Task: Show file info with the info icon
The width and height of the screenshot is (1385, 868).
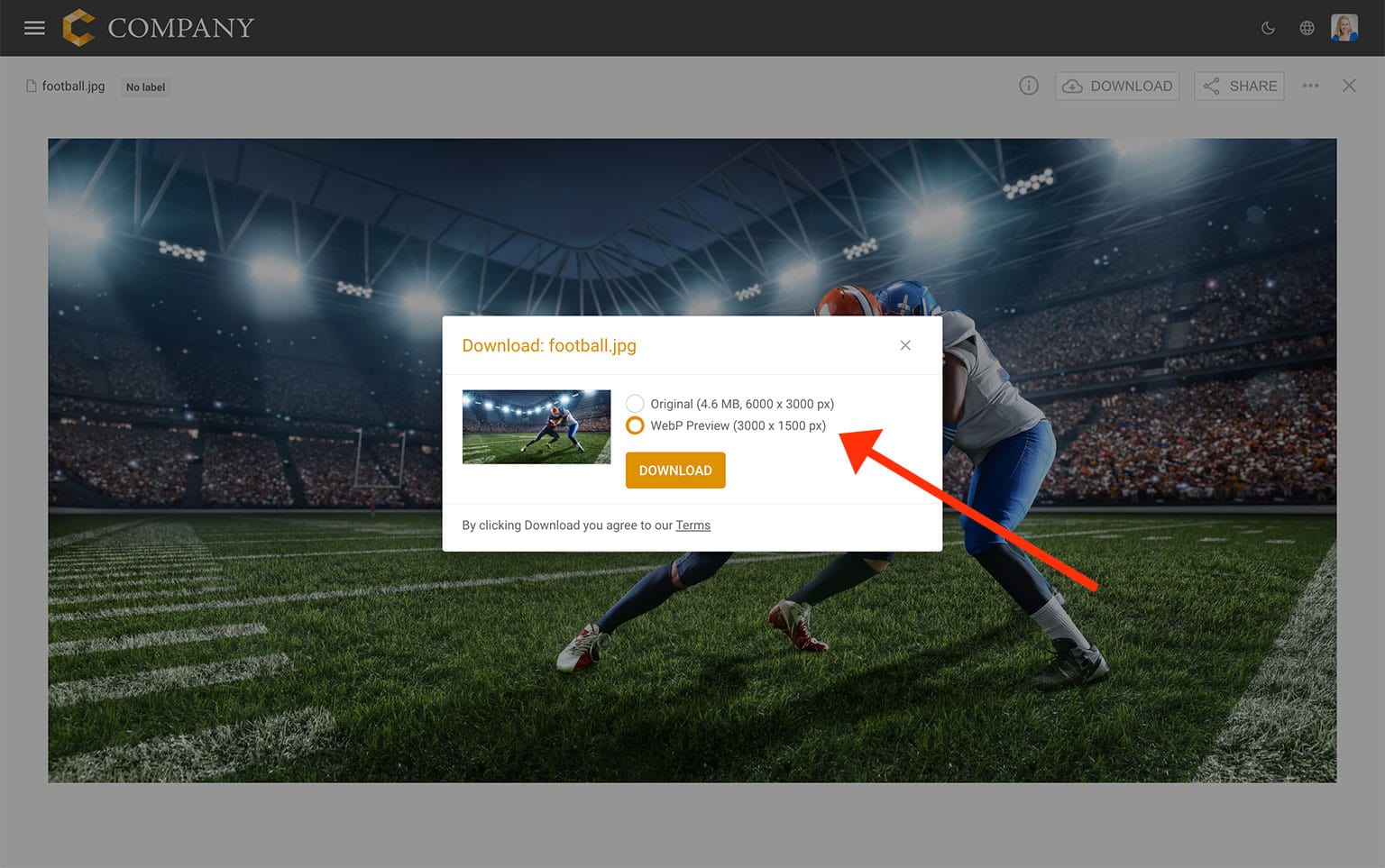Action: [x=1028, y=86]
